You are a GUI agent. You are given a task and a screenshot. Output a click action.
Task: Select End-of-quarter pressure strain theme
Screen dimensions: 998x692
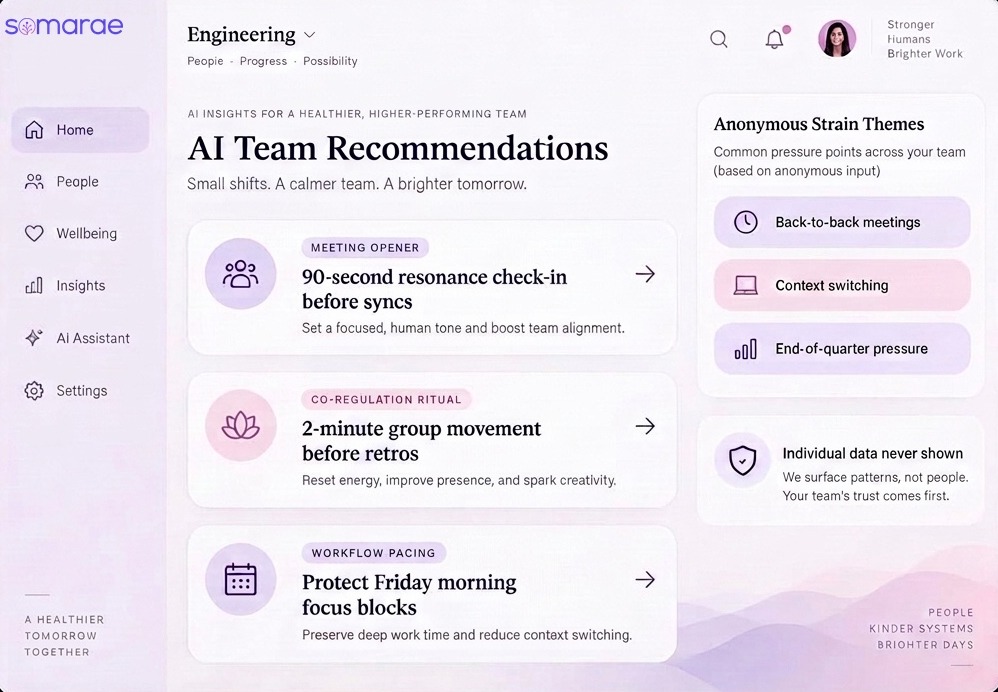tap(841, 349)
